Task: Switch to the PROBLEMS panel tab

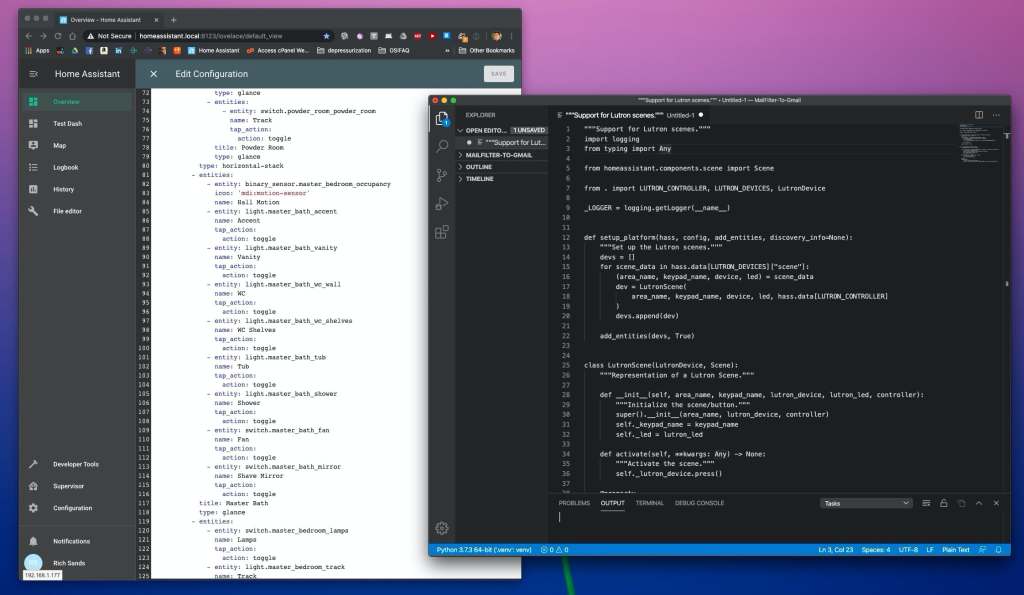Action: (574, 503)
